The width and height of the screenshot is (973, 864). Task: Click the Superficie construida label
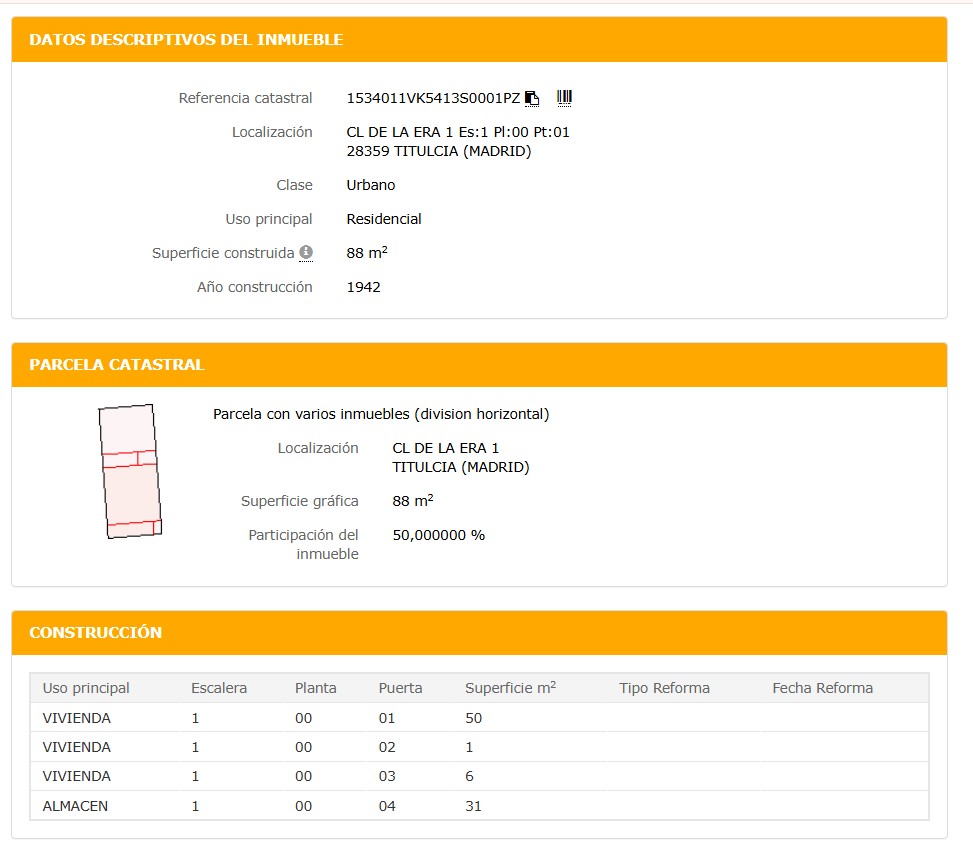coord(223,253)
